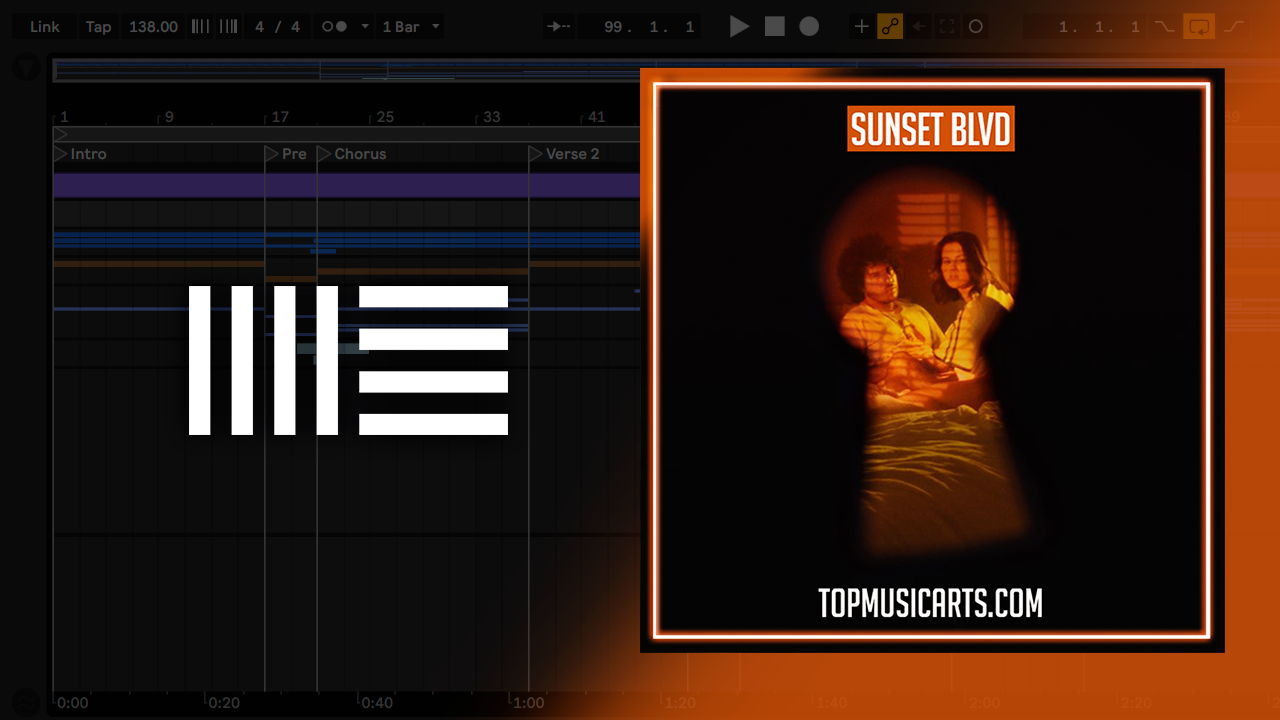This screenshot has height=720, width=1280.
Task: Click the Chorus locator marker
Action: click(324, 154)
